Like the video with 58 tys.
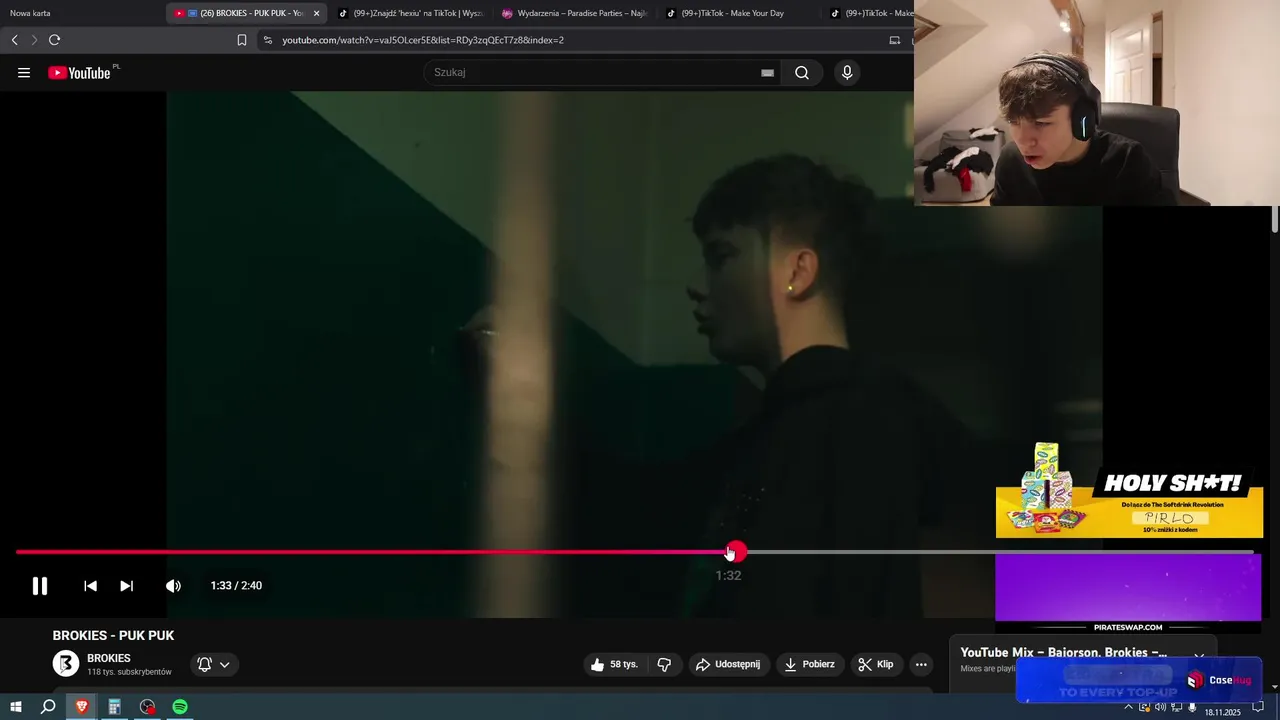The image size is (1280, 720). [614, 664]
